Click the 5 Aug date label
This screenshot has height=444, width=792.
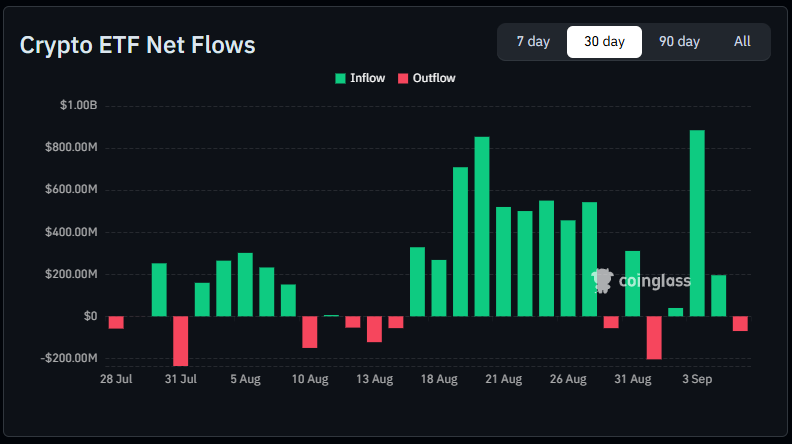pos(245,379)
